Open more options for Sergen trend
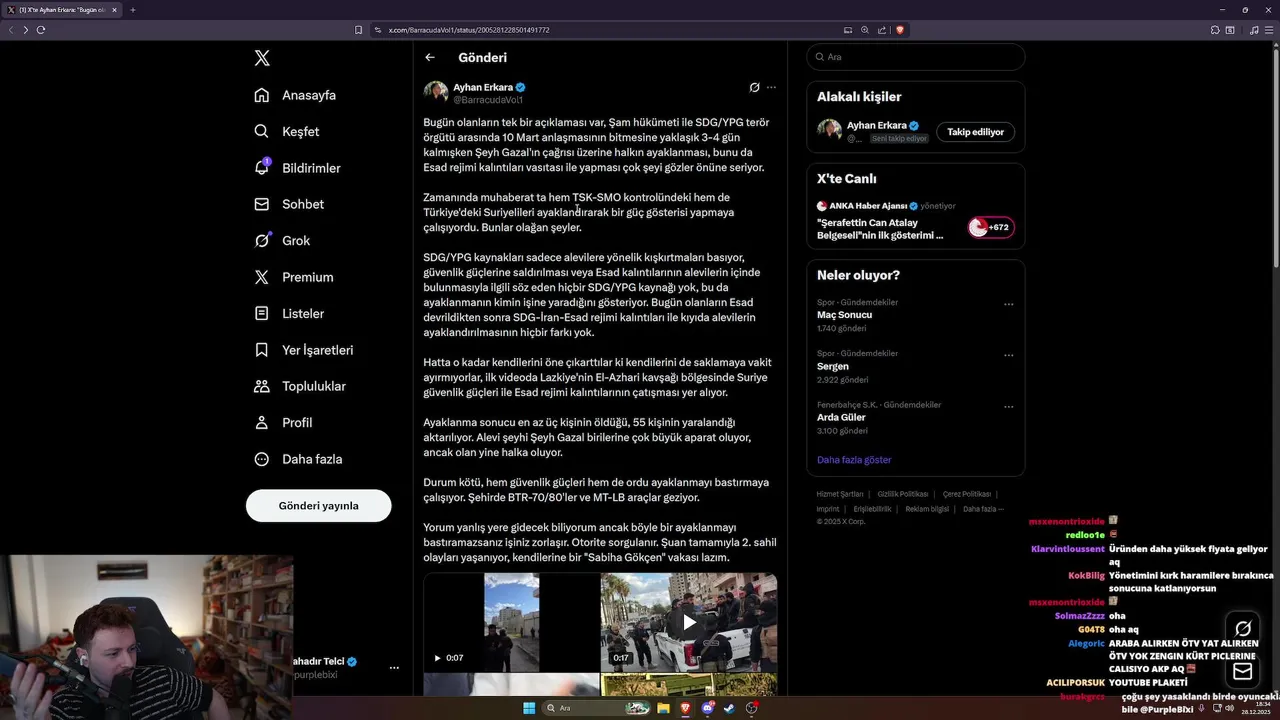 1008,355
